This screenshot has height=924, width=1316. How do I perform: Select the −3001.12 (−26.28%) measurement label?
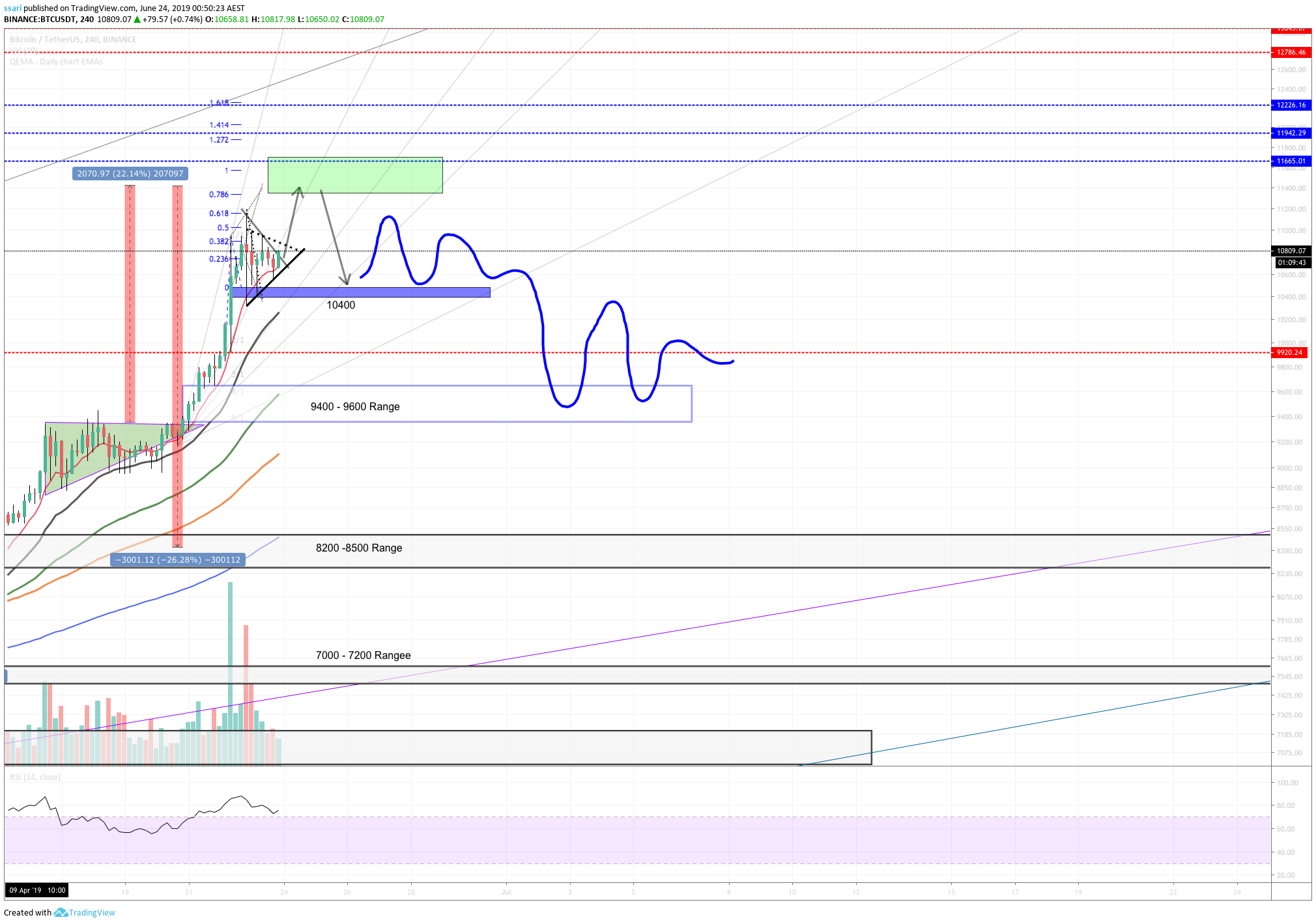click(x=178, y=559)
